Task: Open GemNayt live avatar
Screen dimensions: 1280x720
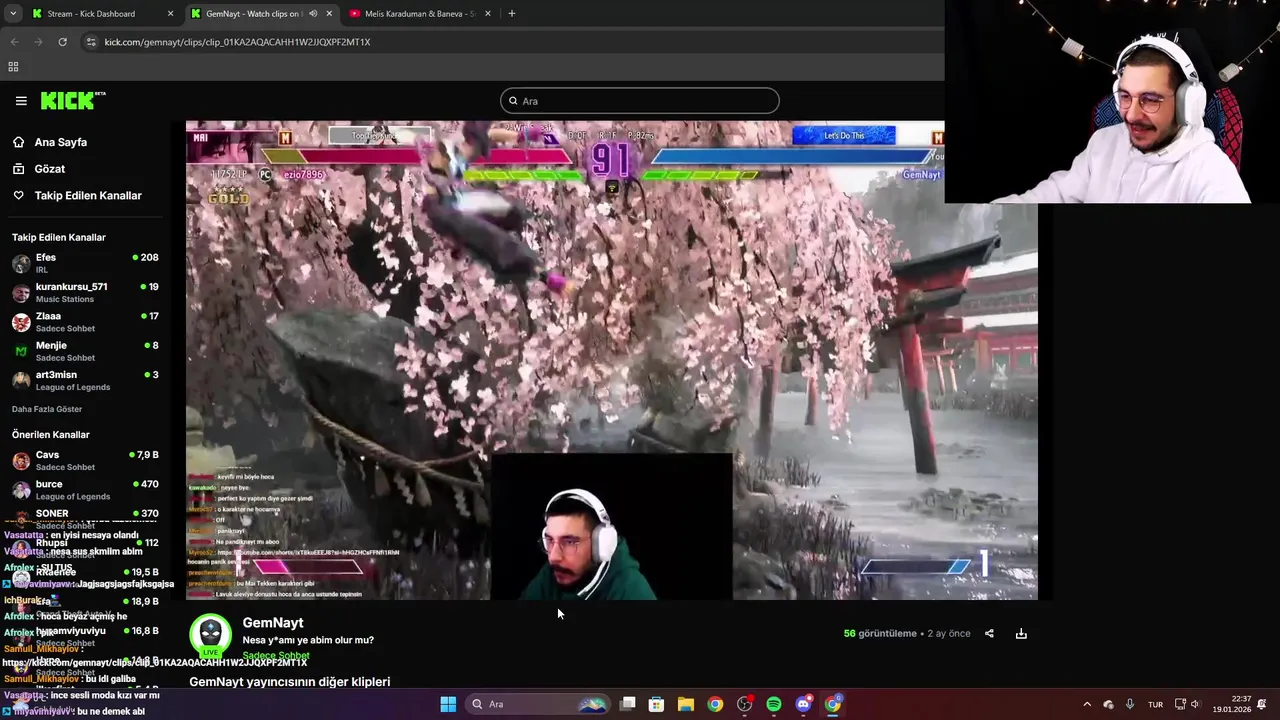Action: pos(210,634)
